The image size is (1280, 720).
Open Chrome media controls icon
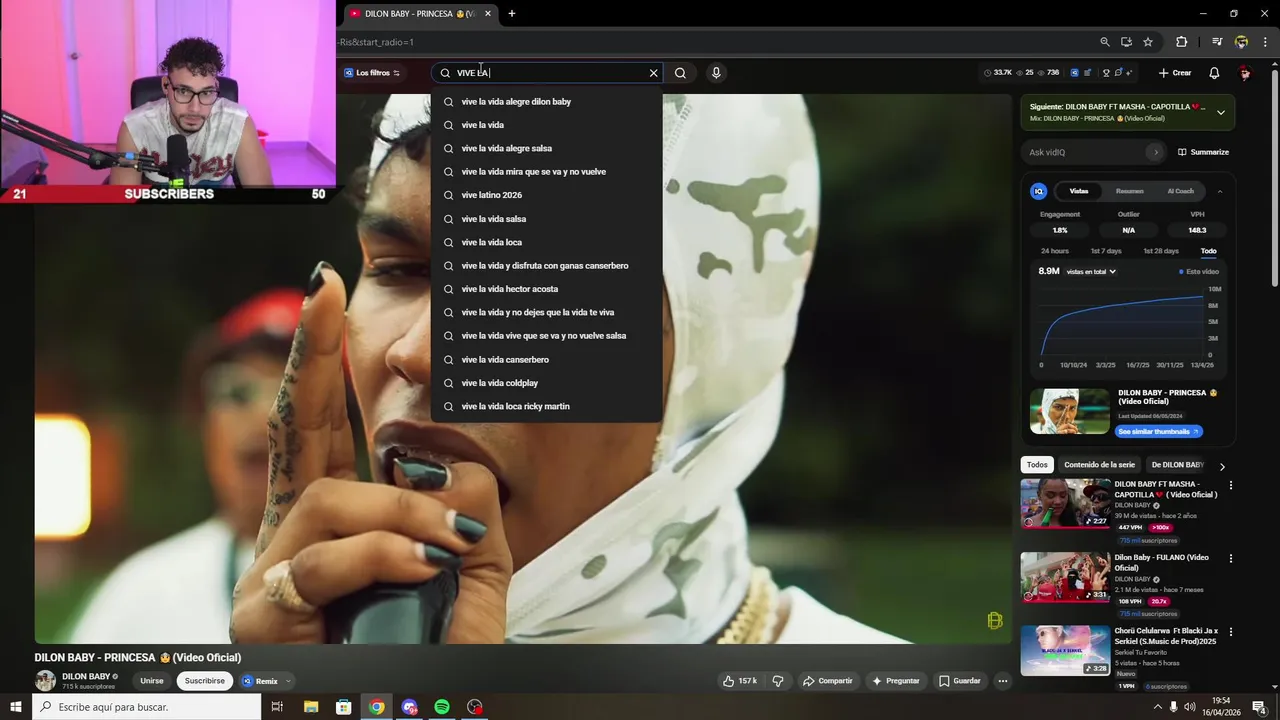1217,42
